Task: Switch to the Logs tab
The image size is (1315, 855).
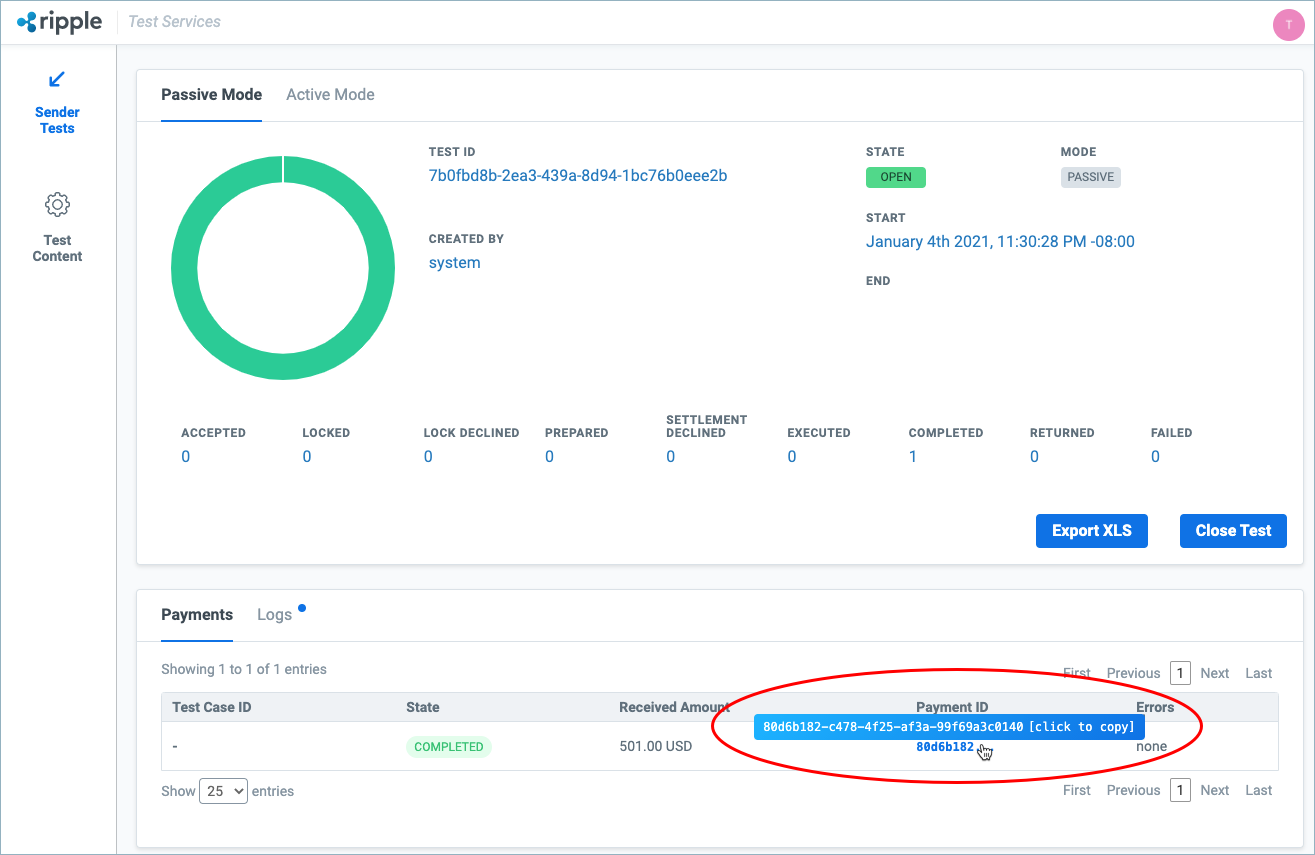Action: click(x=274, y=614)
